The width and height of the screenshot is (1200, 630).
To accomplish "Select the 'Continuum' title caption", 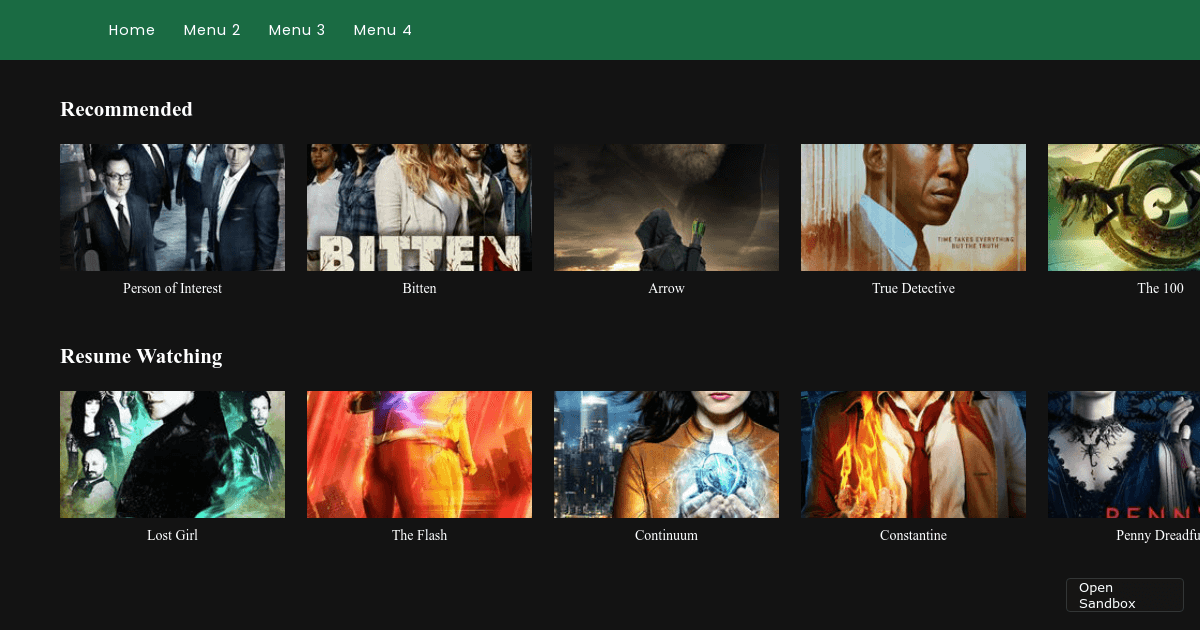I will click(666, 535).
